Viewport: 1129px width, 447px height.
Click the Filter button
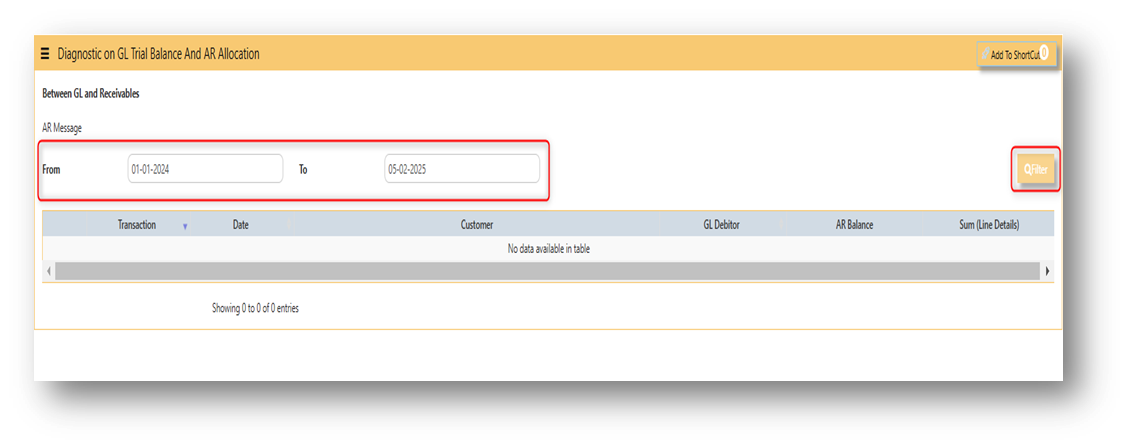point(1035,170)
